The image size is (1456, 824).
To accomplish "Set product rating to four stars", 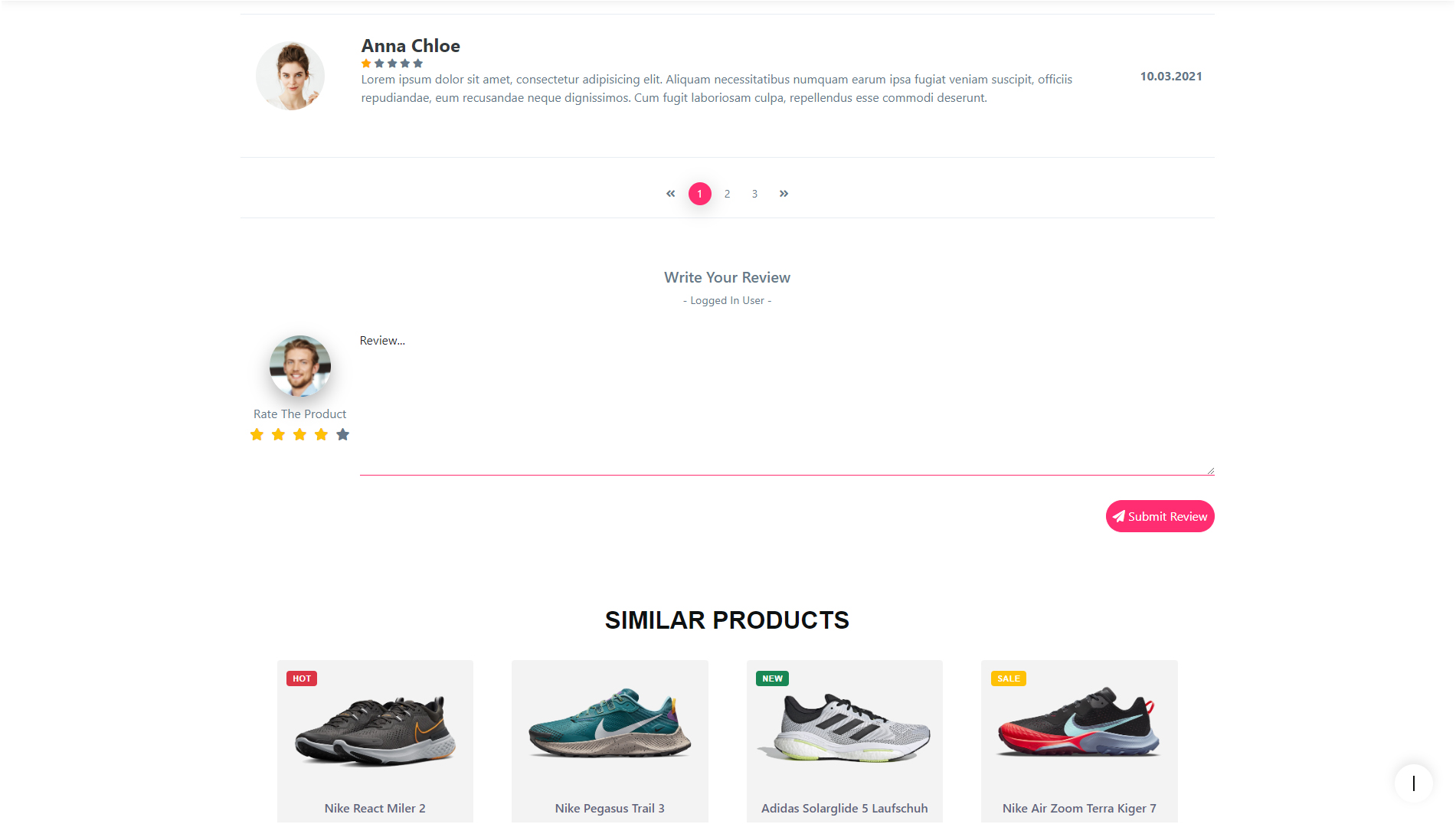I will point(322,435).
